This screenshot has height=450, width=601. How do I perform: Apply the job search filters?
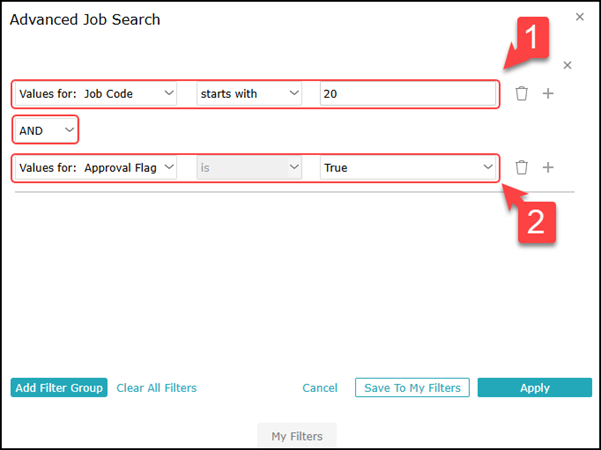tap(535, 388)
